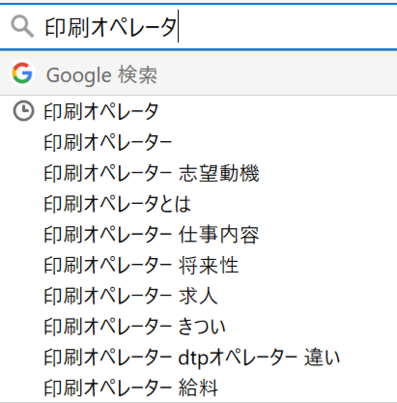Click the word 志望動機 in suggestions

pyautogui.click(x=219, y=173)
